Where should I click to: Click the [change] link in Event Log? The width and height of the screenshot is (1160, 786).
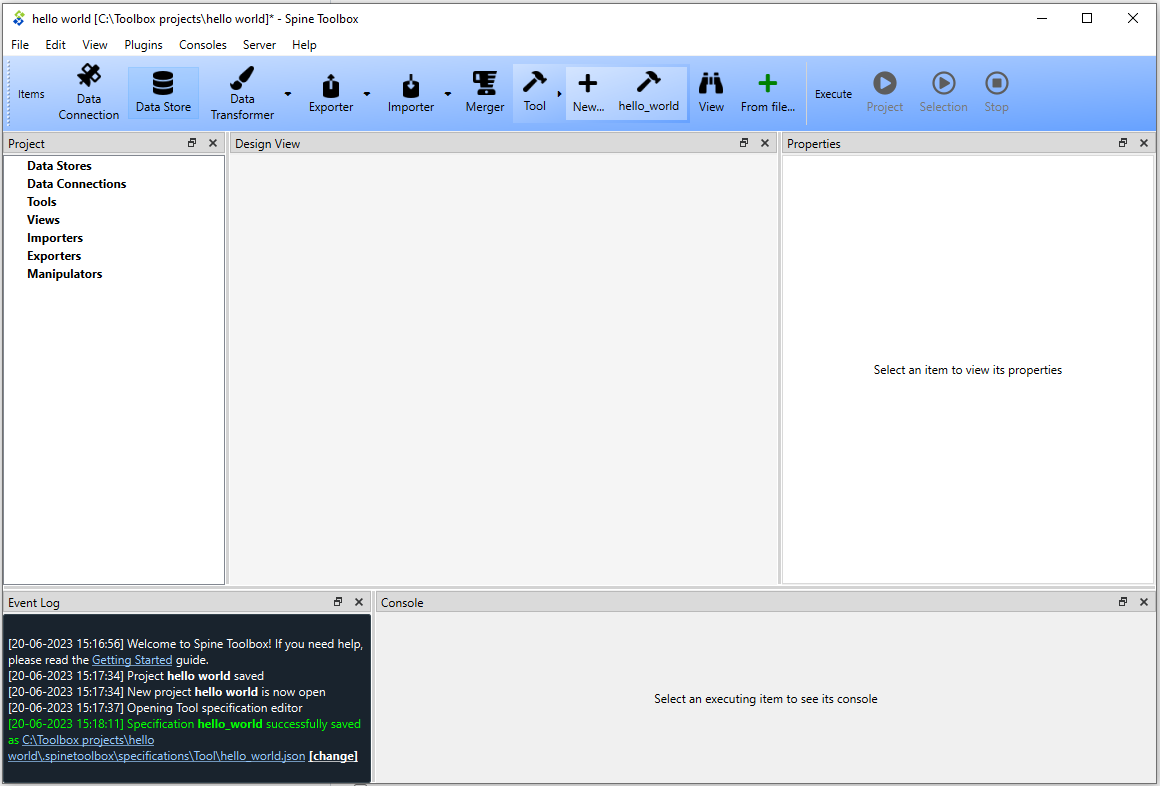333,756
